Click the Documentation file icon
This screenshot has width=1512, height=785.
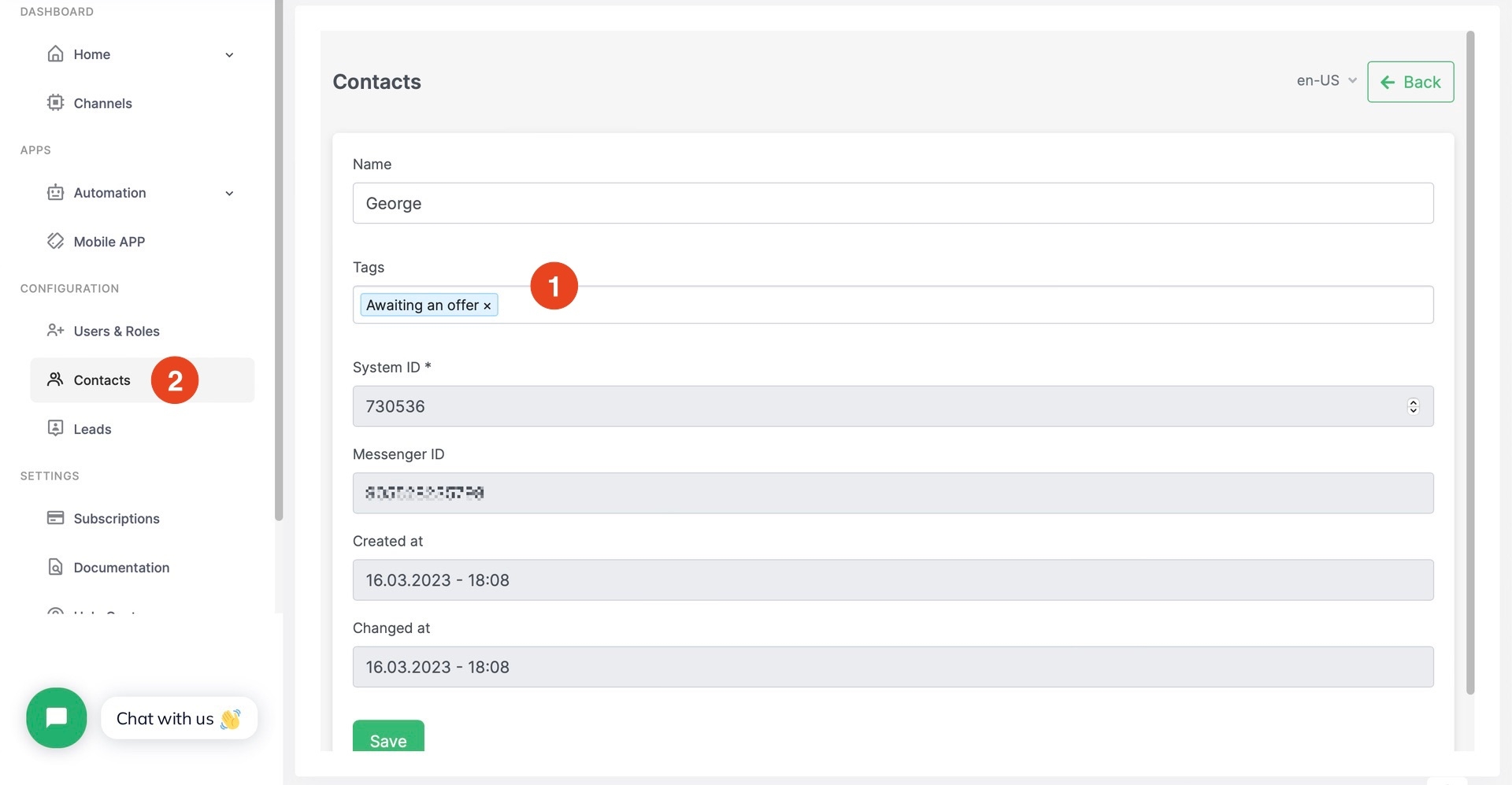pyautogui.click(x=55, y=567)
